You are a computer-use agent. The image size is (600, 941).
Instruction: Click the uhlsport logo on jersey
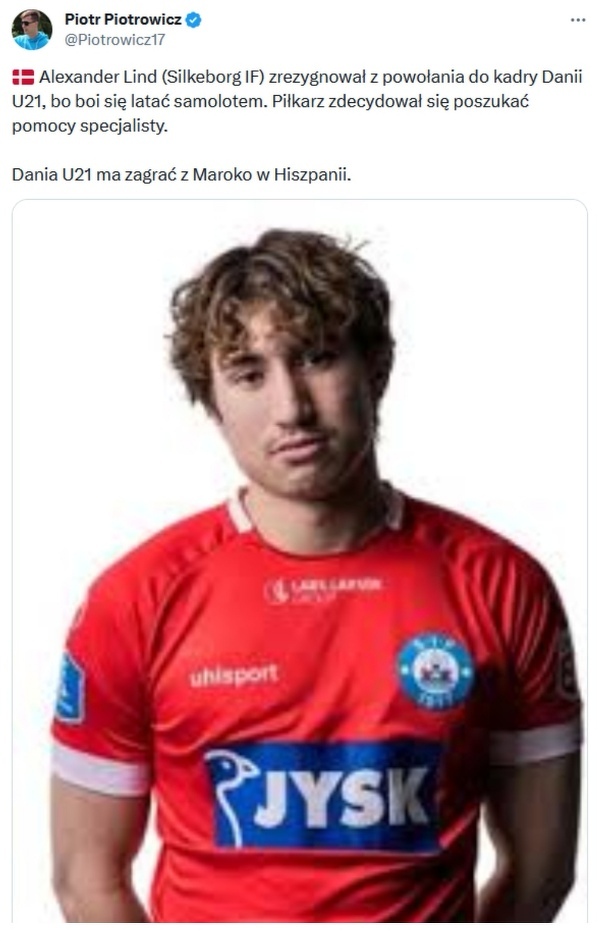234,676
